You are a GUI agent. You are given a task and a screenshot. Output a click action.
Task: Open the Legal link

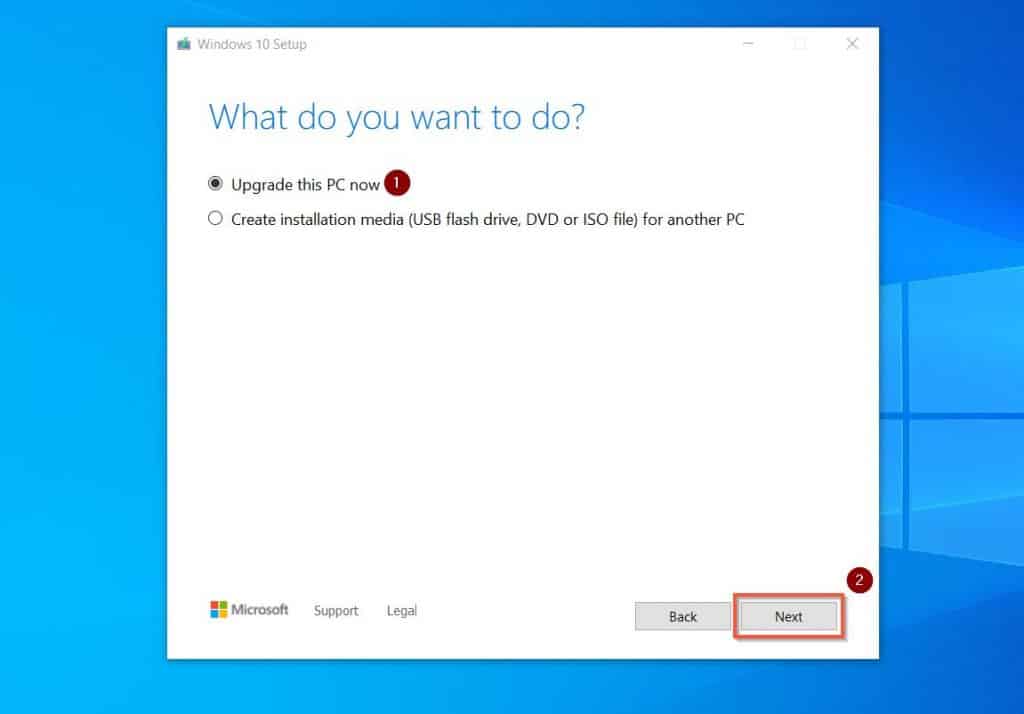[402, 610]
